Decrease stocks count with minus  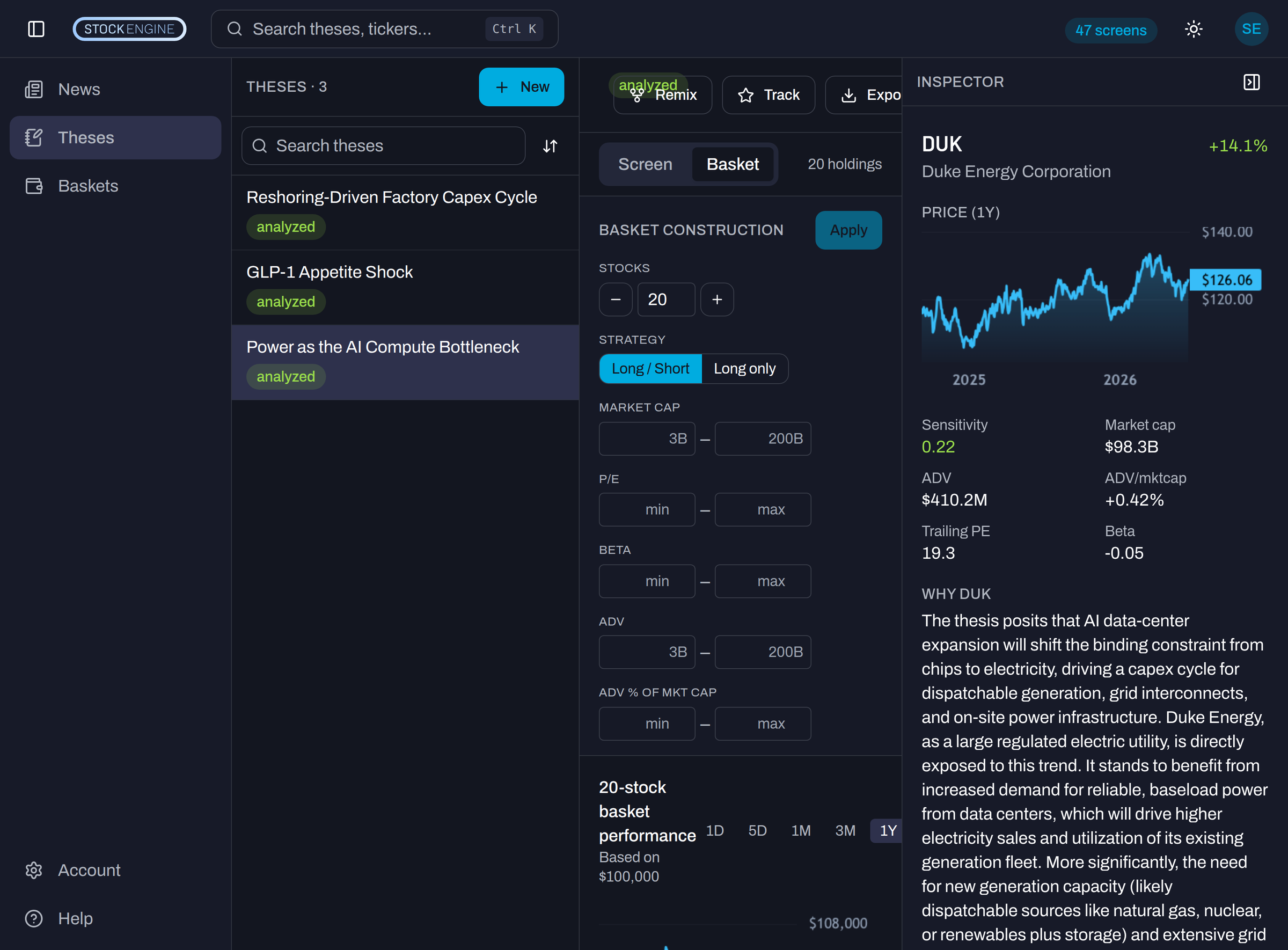pyautogui.click(x=616, y=299)
